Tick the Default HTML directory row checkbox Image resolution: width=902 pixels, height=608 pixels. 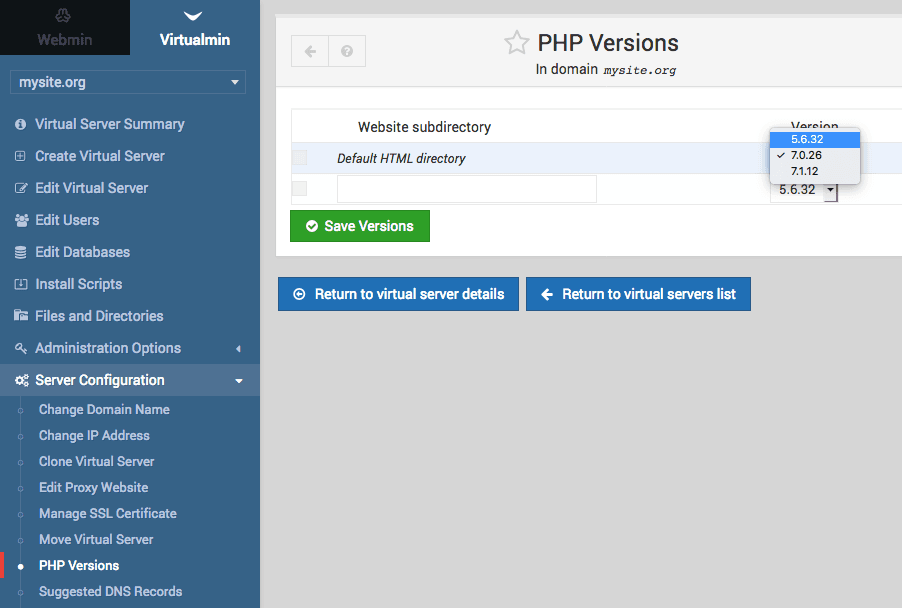(x=300, y=158)
